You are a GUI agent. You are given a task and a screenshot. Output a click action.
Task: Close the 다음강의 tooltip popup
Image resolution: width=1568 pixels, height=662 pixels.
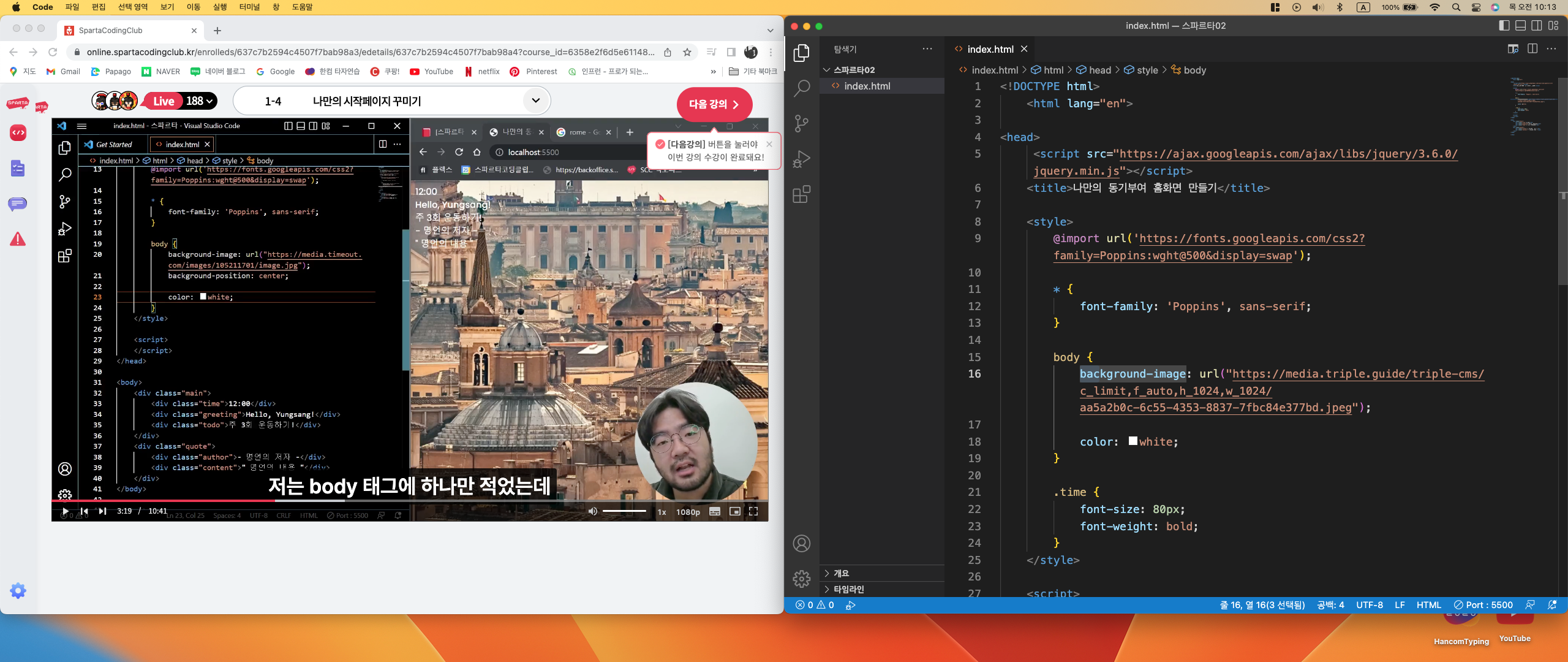(769, 144)
